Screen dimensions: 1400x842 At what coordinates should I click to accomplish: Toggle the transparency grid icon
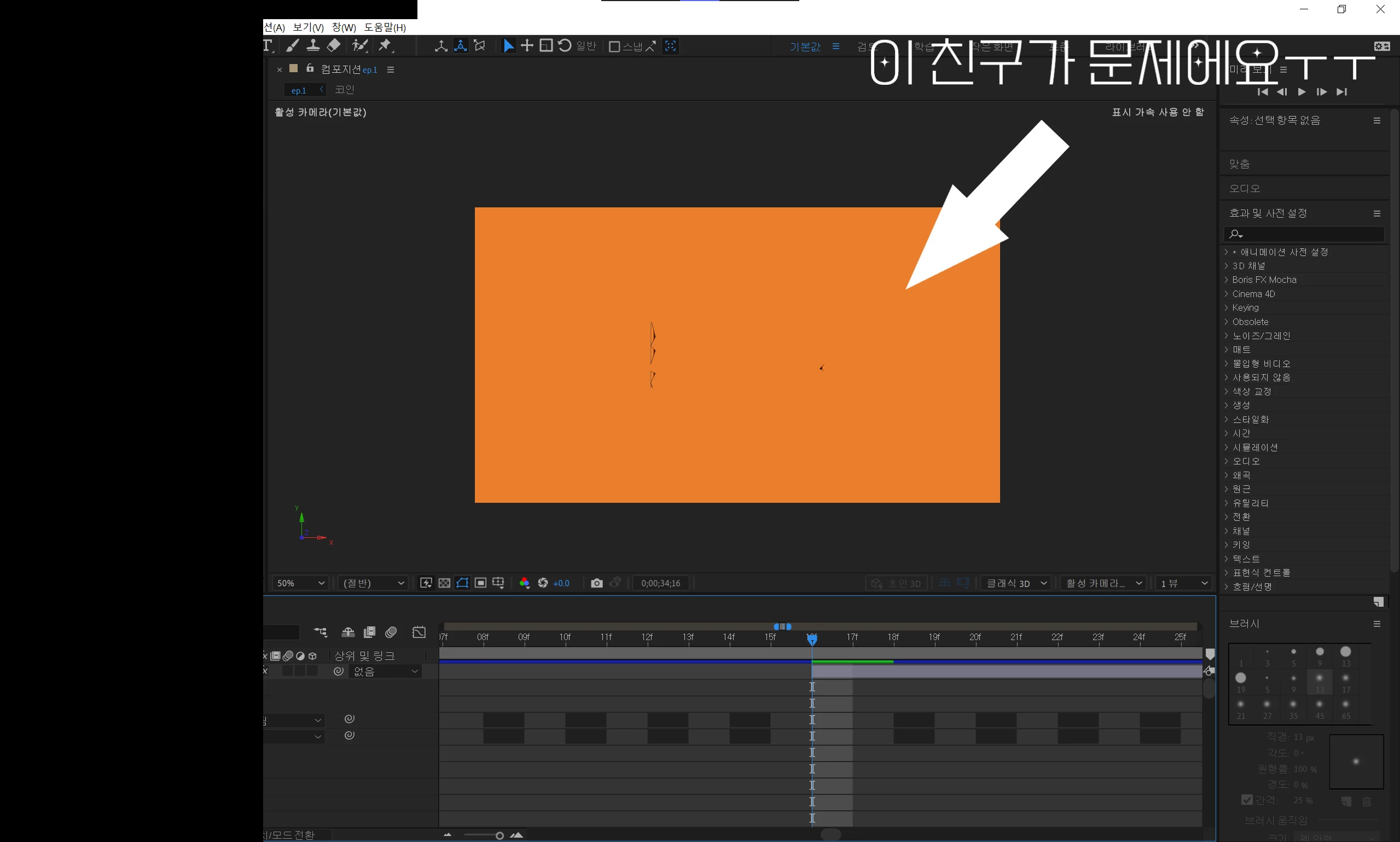pyautogui.click(x=444, y=583)
